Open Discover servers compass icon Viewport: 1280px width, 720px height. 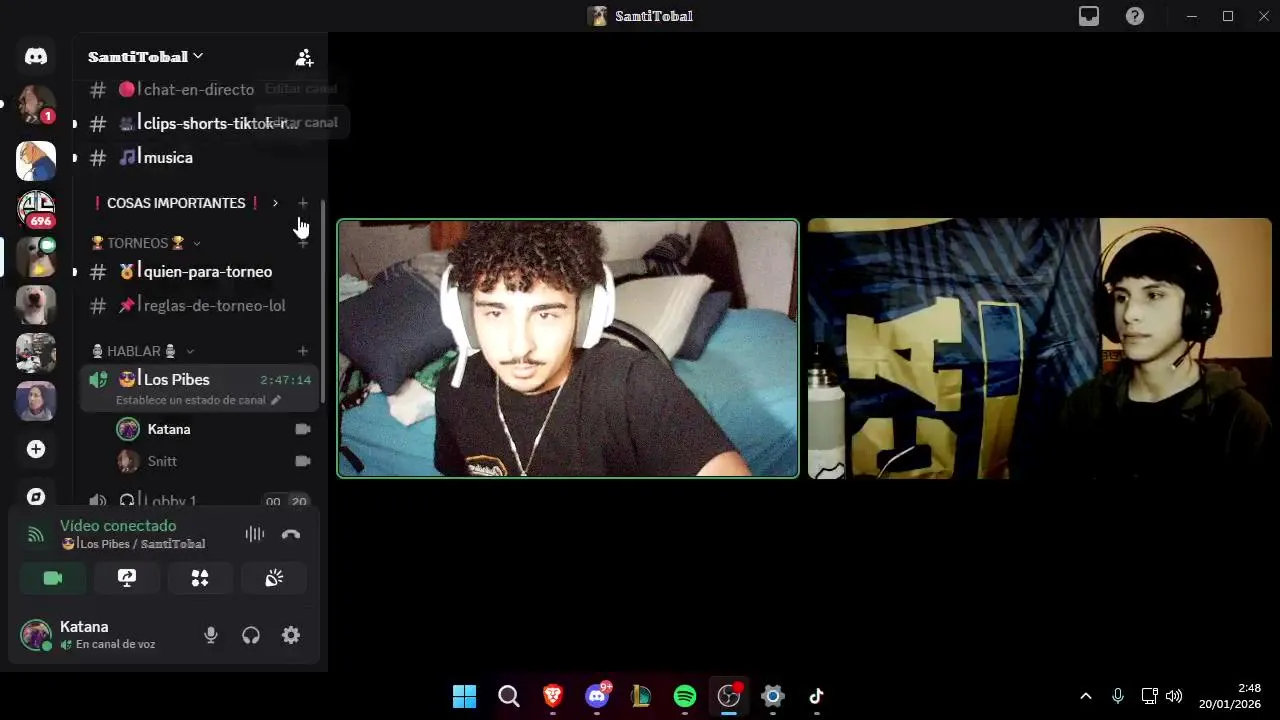click(36, 496)
